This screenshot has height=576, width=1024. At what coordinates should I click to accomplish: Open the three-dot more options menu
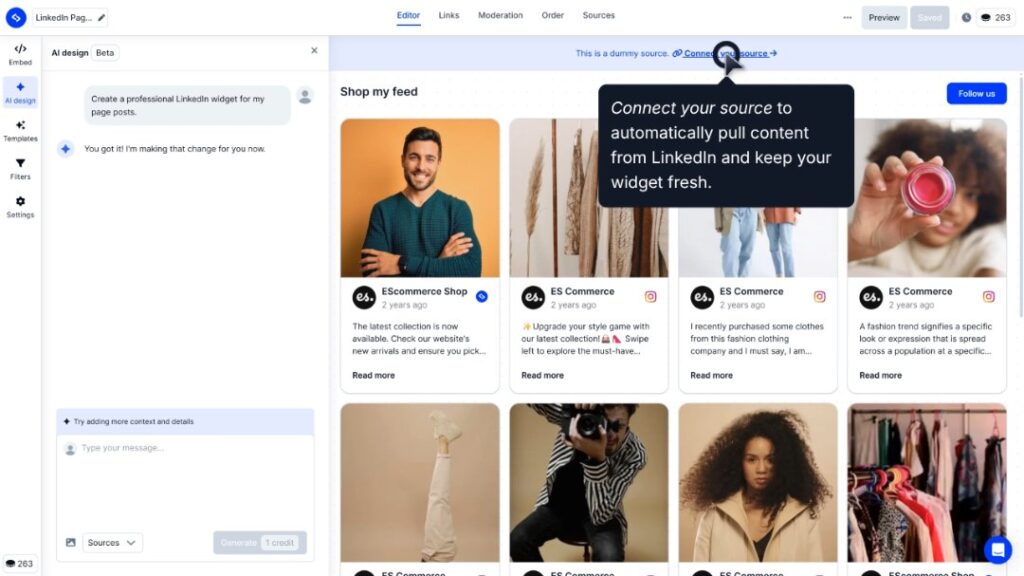[847, 16]
